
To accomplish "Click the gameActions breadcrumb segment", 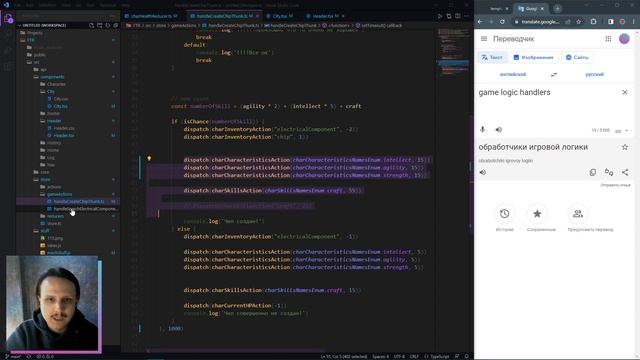I will 184,25.
